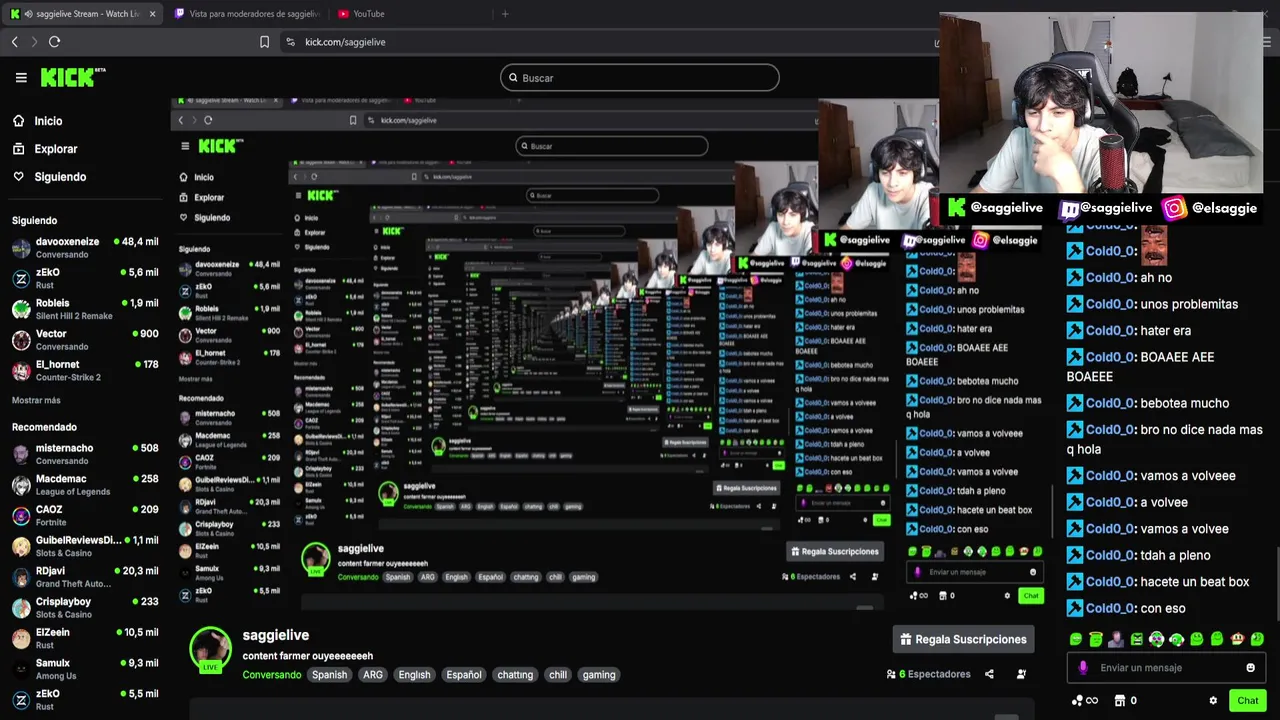
Task: Reload the page with the refresh icon
Action: click(54, 42)
